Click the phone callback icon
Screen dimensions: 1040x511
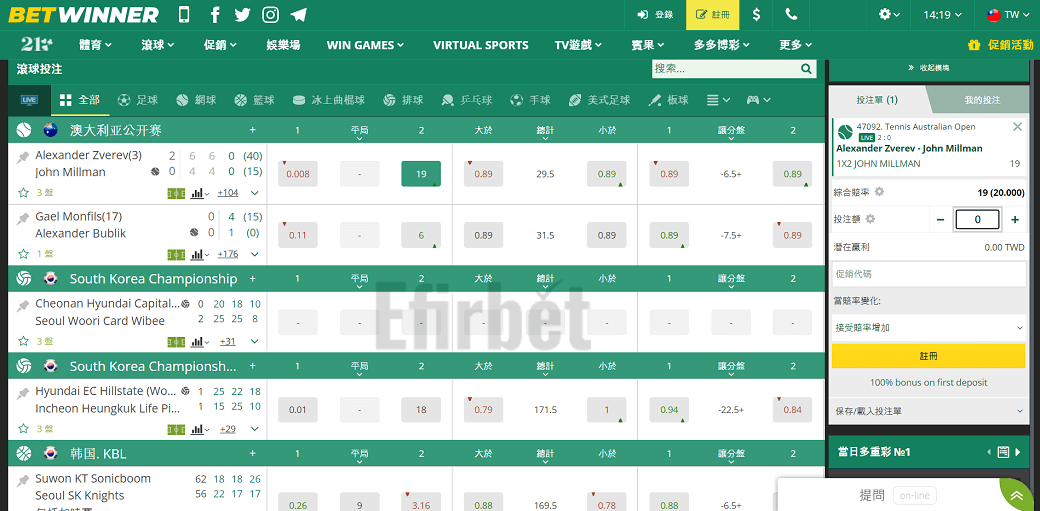[791, 15]
